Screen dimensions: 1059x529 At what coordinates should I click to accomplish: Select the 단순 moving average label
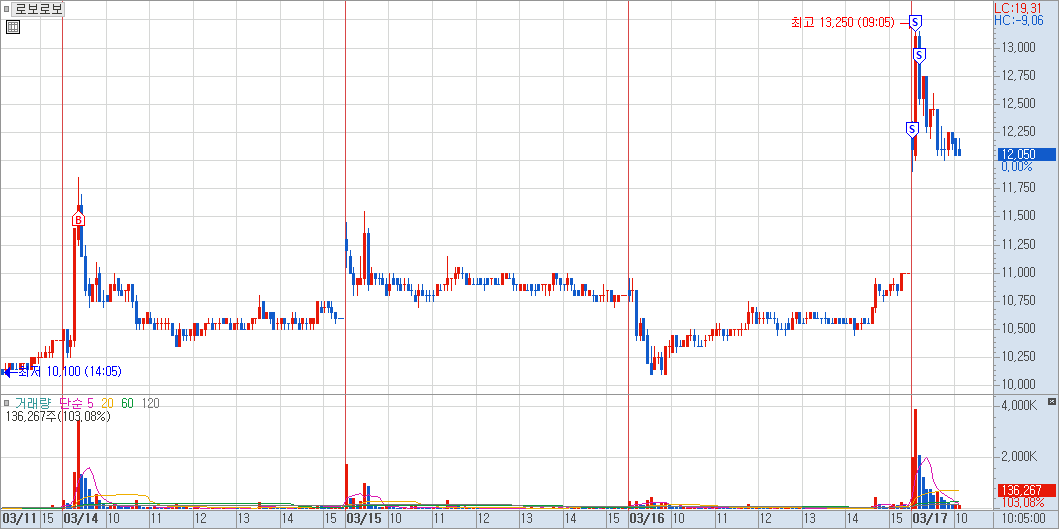(72, 403)
